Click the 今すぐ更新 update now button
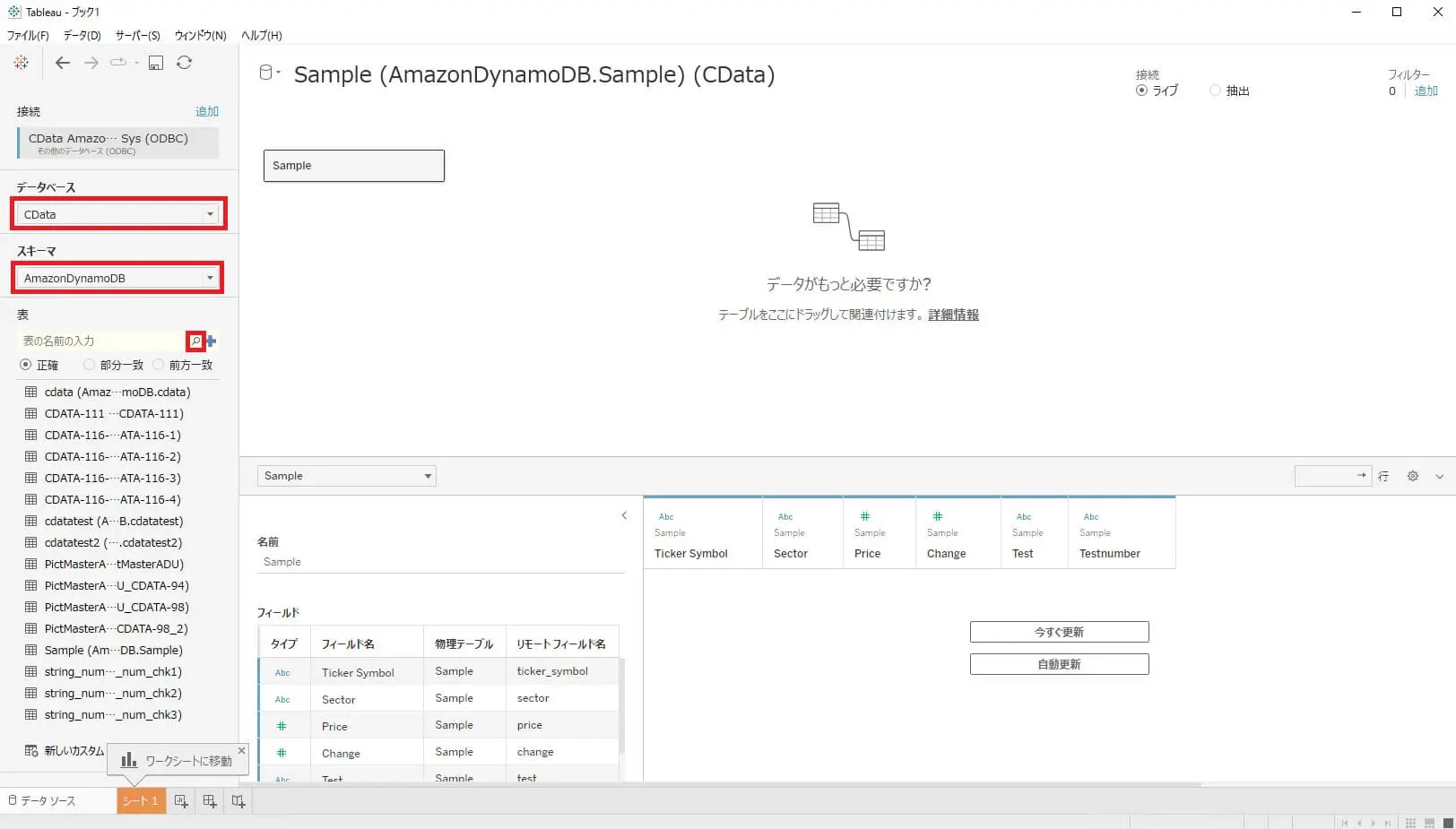1456x829 pixels. coord(1060,632)
